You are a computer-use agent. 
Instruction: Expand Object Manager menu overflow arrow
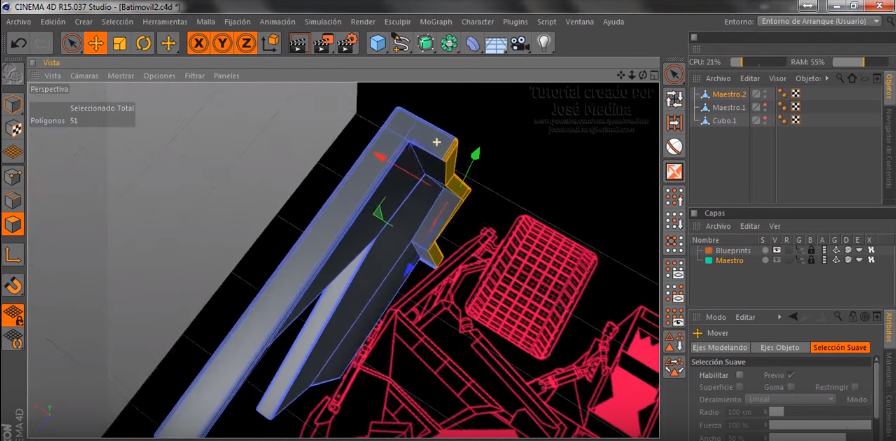828,78
